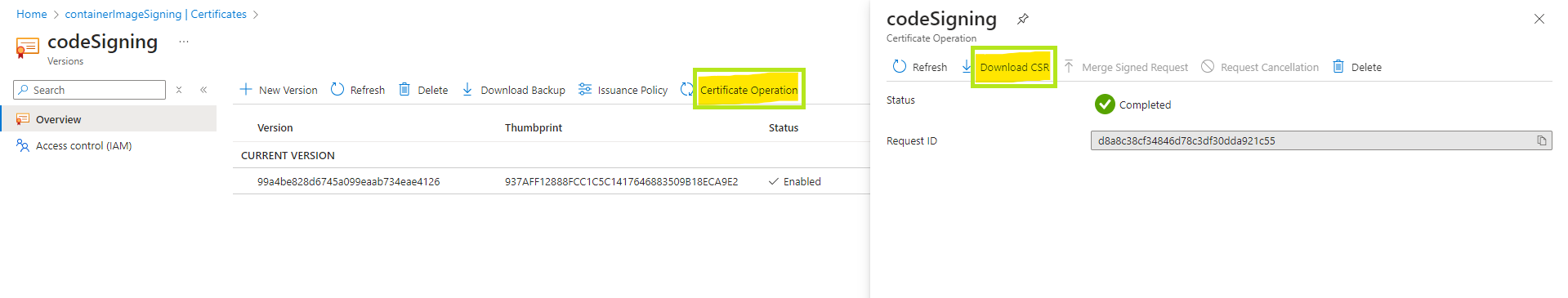Click the plus icon for New Version

(x=246, y=89)
